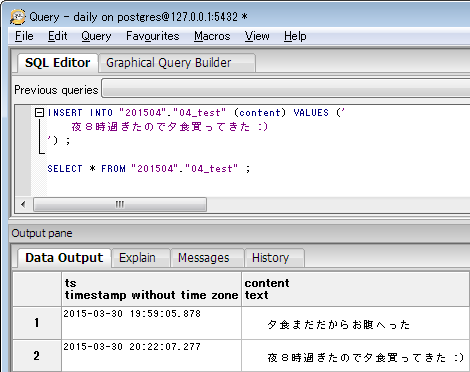
Task: Click the editor horizontal scrollbar left arrow
Action: coord(23,204)
